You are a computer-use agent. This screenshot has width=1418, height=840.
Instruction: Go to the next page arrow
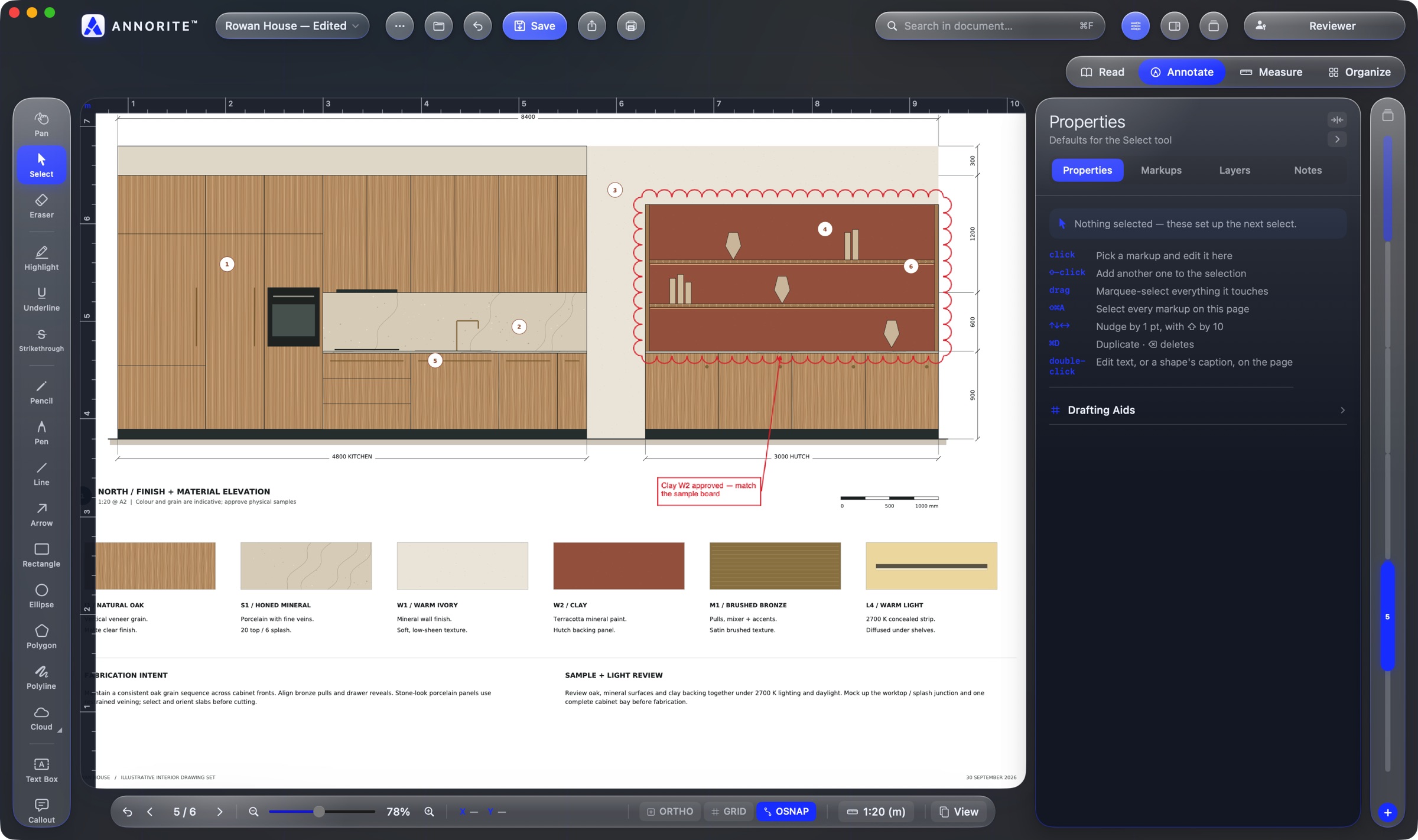[x=219, y=811]
